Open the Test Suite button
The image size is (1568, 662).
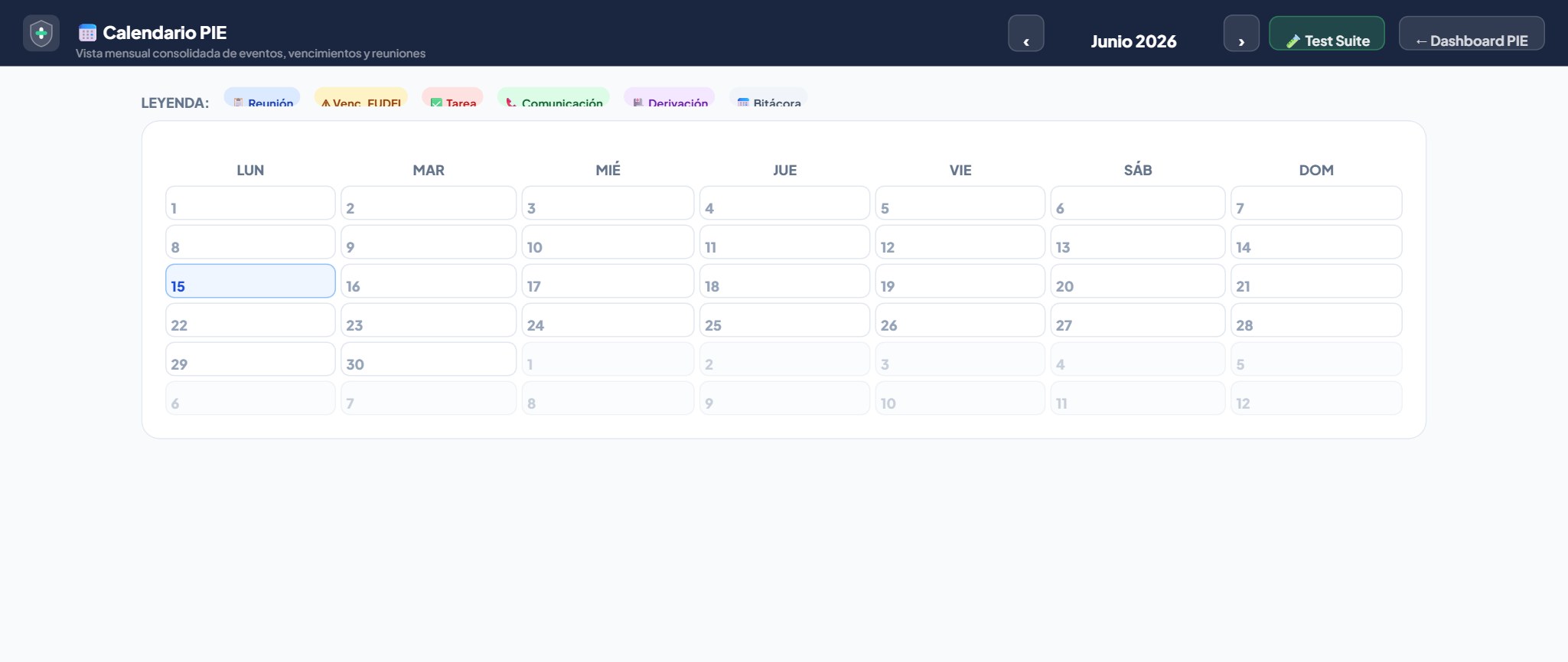click(1327, 34)
